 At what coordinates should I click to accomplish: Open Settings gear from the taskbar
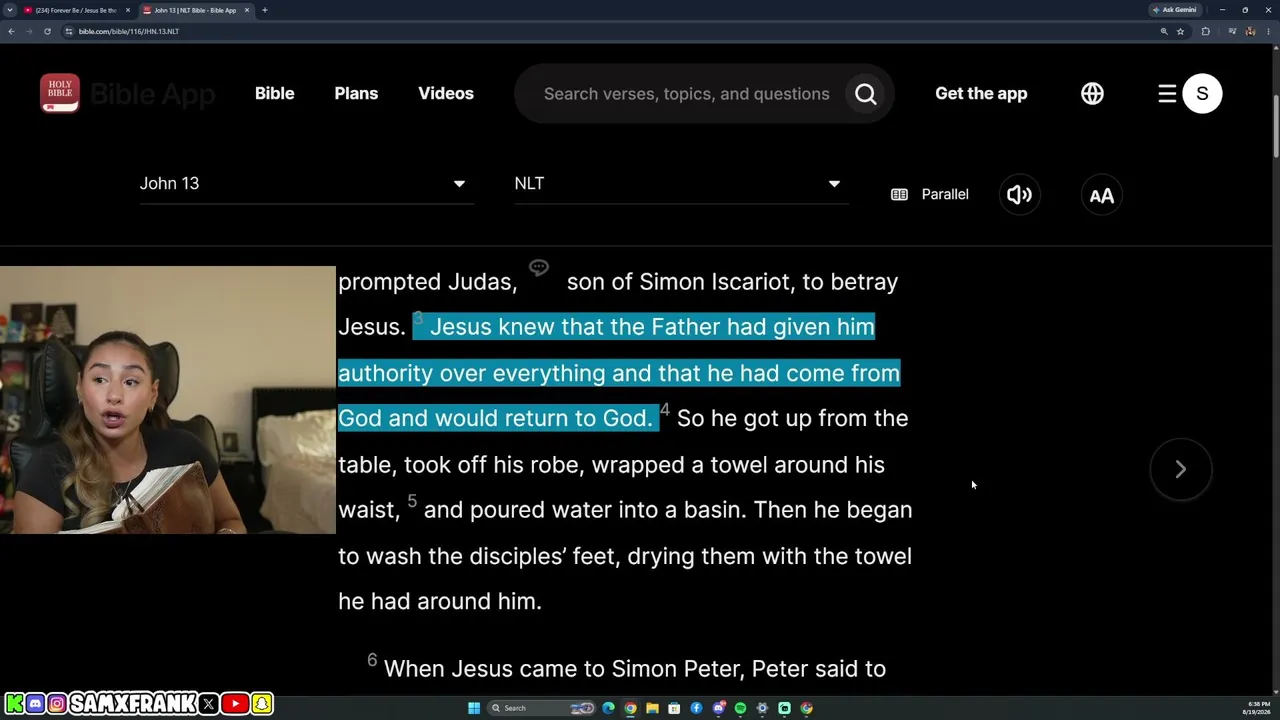pyautogui.click(x=762, y=708)
